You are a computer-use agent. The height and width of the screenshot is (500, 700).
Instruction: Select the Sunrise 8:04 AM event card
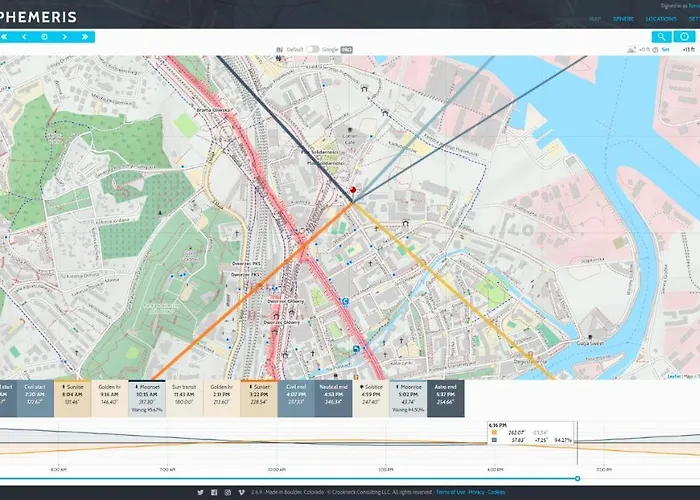point(75,394)
